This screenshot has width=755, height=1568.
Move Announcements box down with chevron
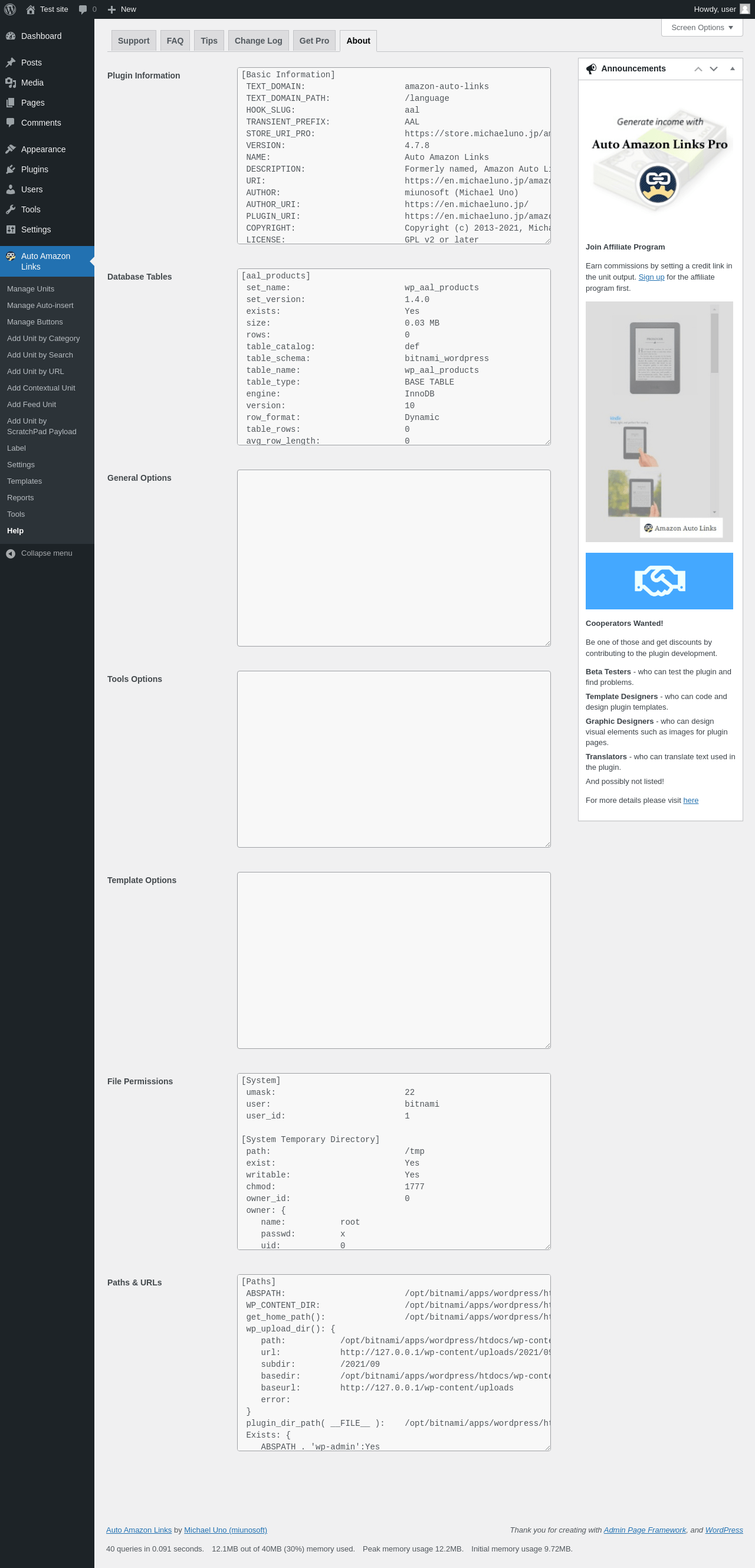pyautogui.click(x=714, y=69)
